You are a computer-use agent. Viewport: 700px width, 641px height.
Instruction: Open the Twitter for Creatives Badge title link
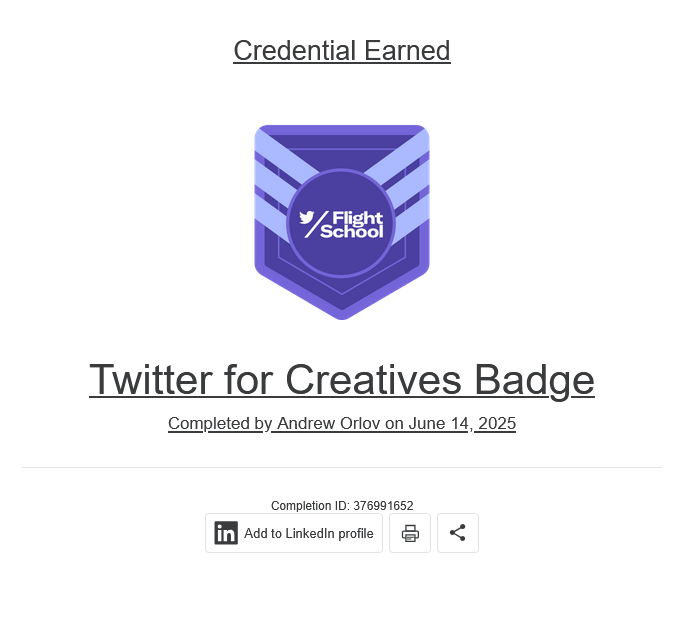point(342,380)
